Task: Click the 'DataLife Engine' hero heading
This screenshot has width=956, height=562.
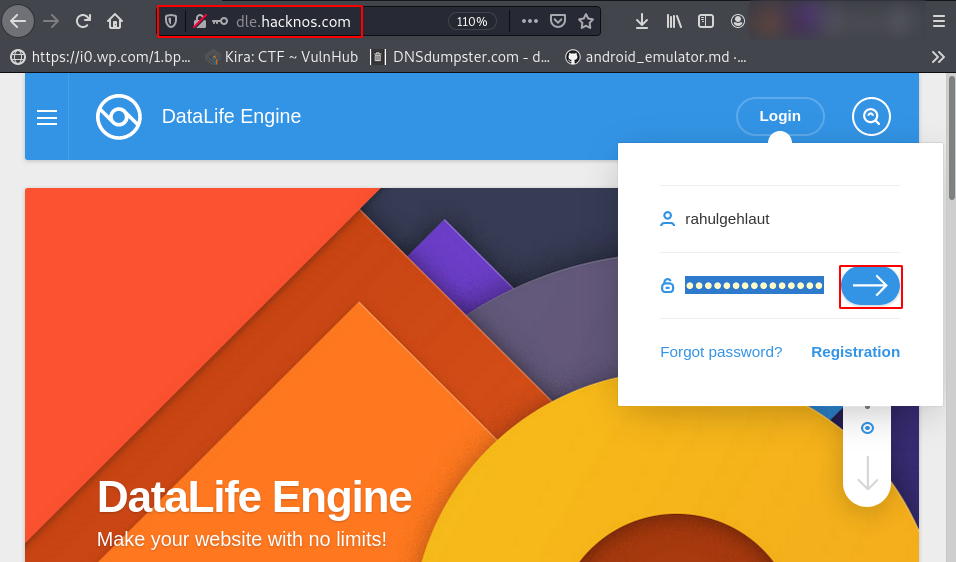Action: [254, 497]
